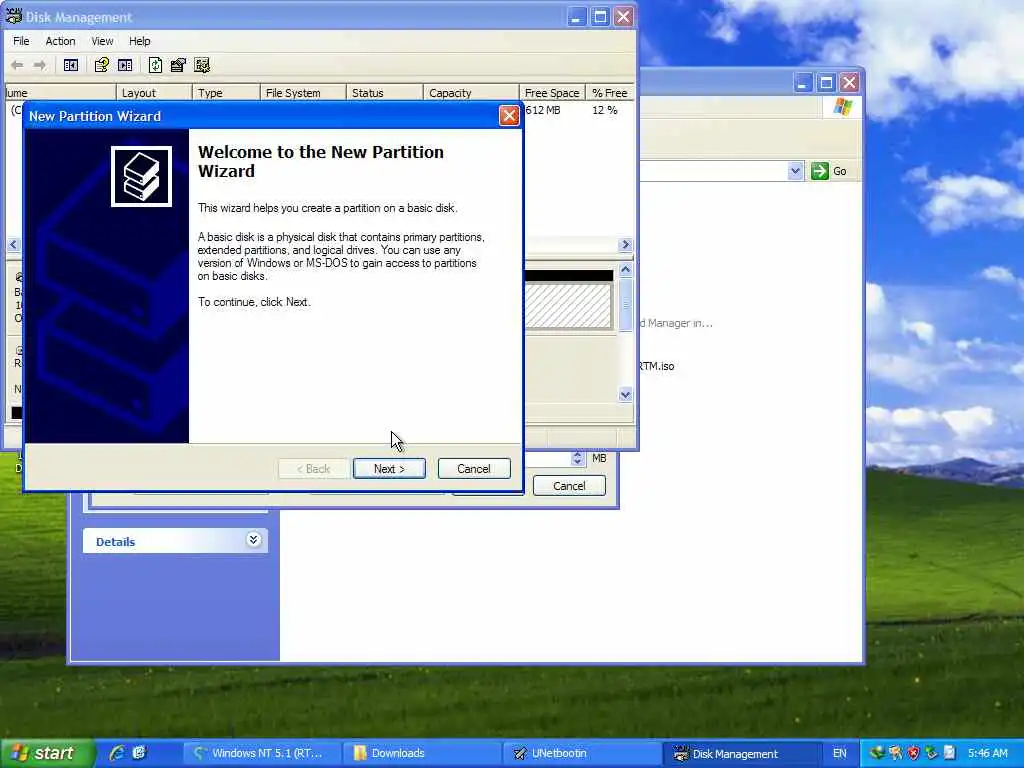Click the 12 % free cell
Image resolution: width=1024 pixels, height=768 pixels.
(x=605, y=110)
